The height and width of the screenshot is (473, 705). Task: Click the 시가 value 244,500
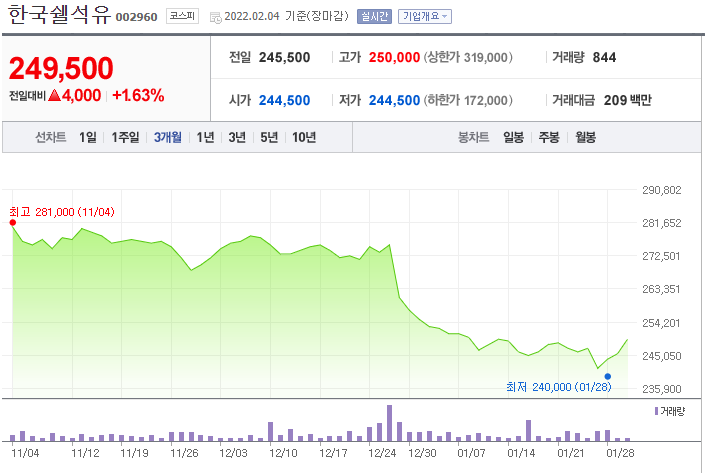(284, 100)
